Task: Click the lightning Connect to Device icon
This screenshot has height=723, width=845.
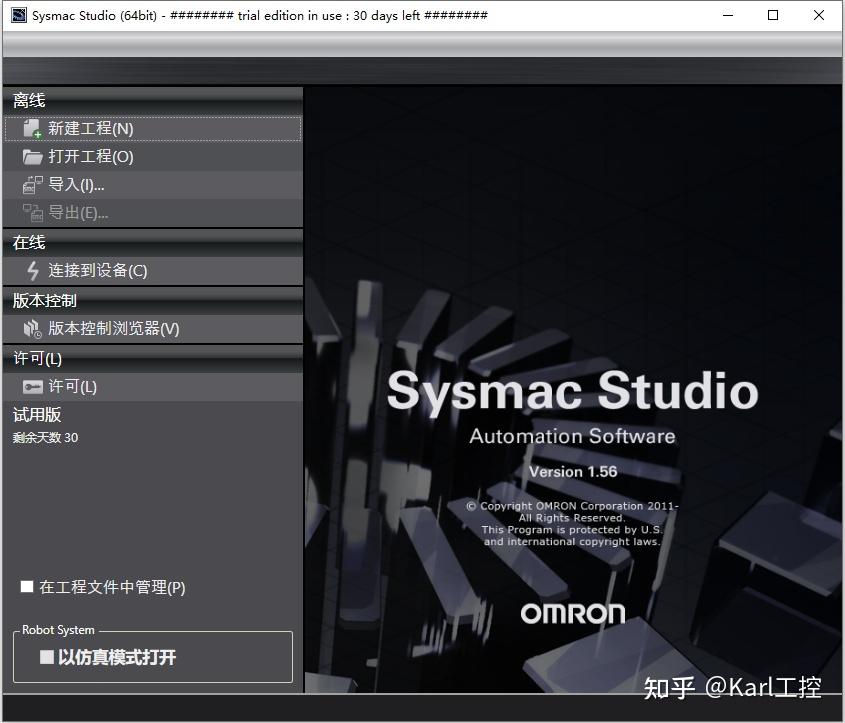Action: coord(32,271)
